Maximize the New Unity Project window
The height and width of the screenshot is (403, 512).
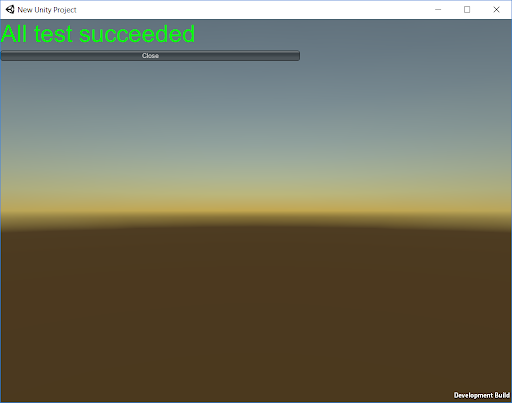point(467,10)
